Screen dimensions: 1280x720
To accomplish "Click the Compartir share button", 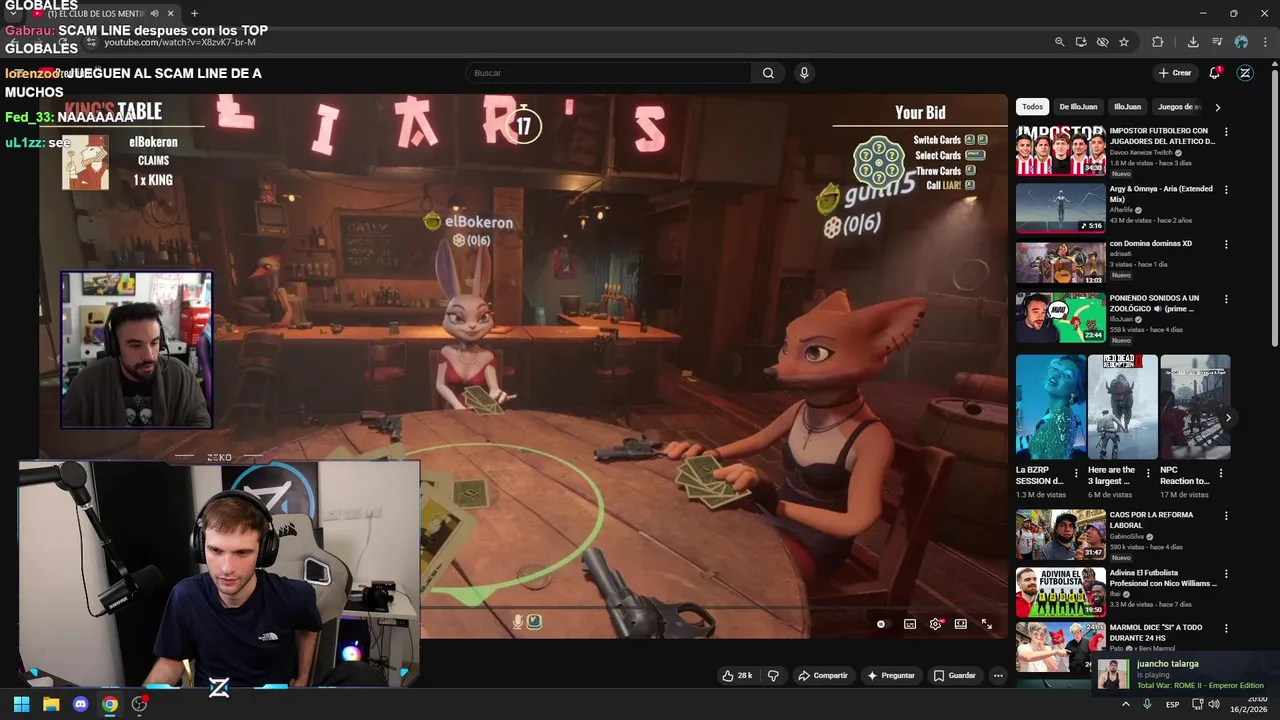I will click(823, 676).
